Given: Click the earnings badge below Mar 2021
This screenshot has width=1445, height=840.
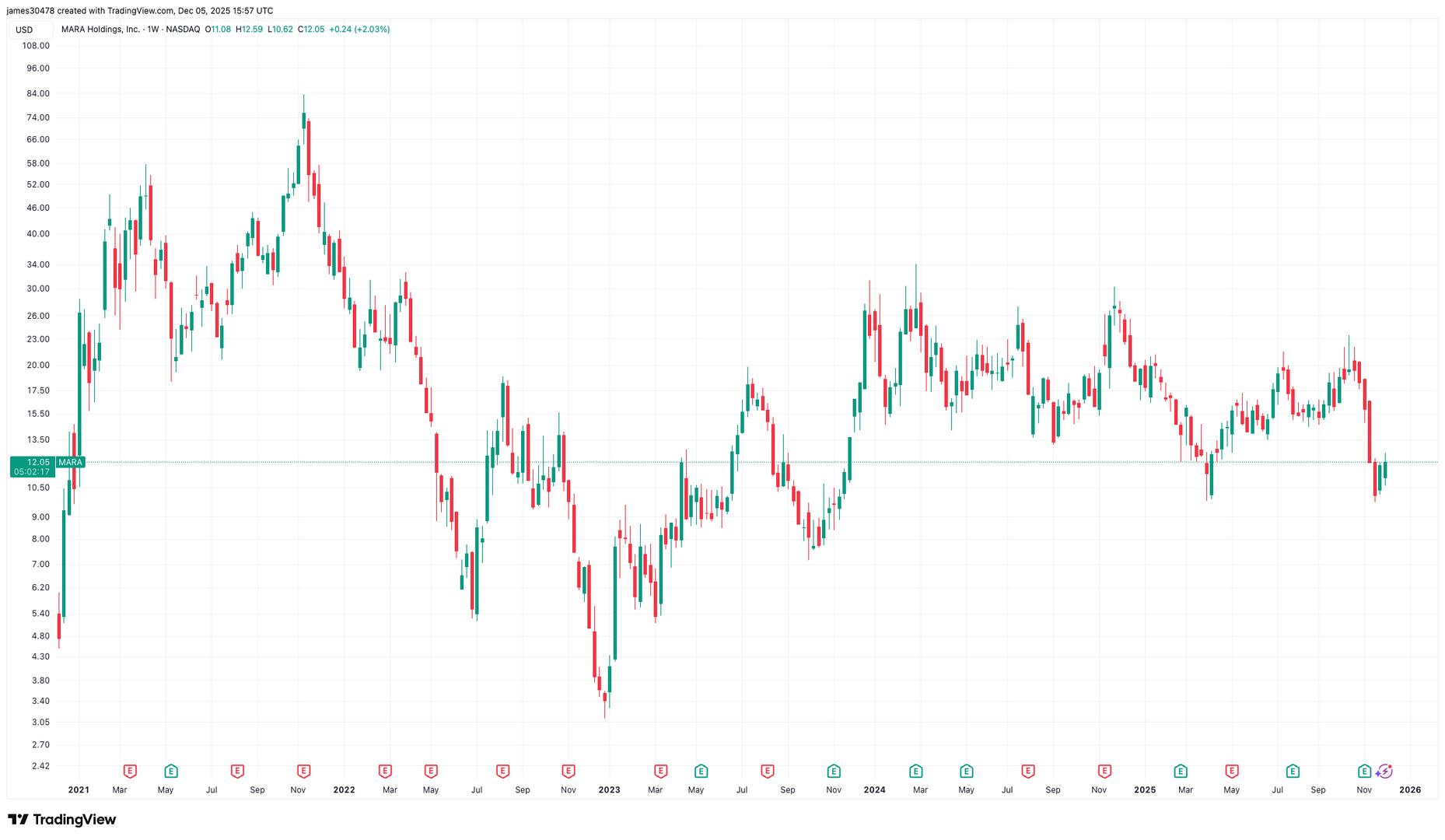Looking at the screenshot, I should [129, 771].
